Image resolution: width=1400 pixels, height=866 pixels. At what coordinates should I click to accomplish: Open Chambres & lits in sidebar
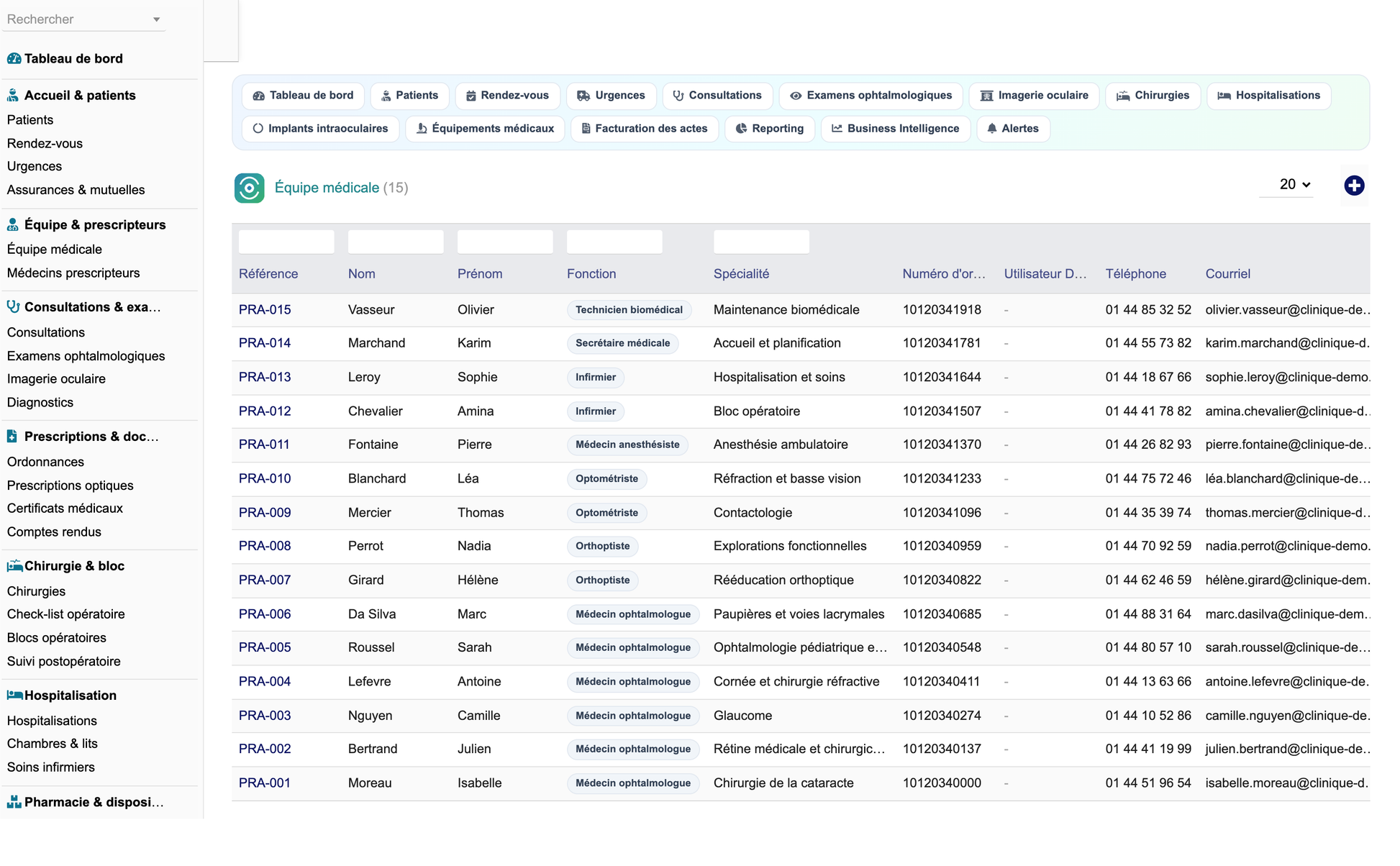pyautogui.click(x=52, y=743)
